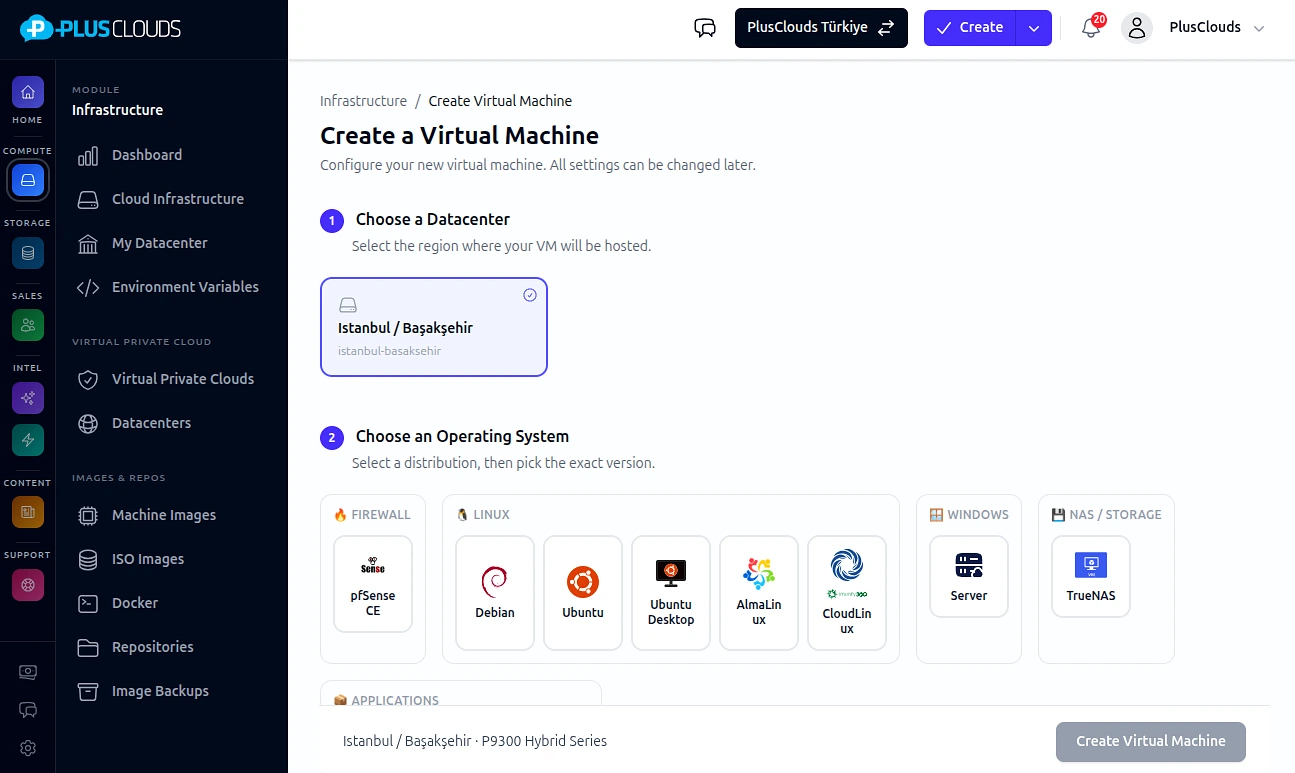
Task: Open Virtual Private Clouds menu item
Action: pos(182,379)
